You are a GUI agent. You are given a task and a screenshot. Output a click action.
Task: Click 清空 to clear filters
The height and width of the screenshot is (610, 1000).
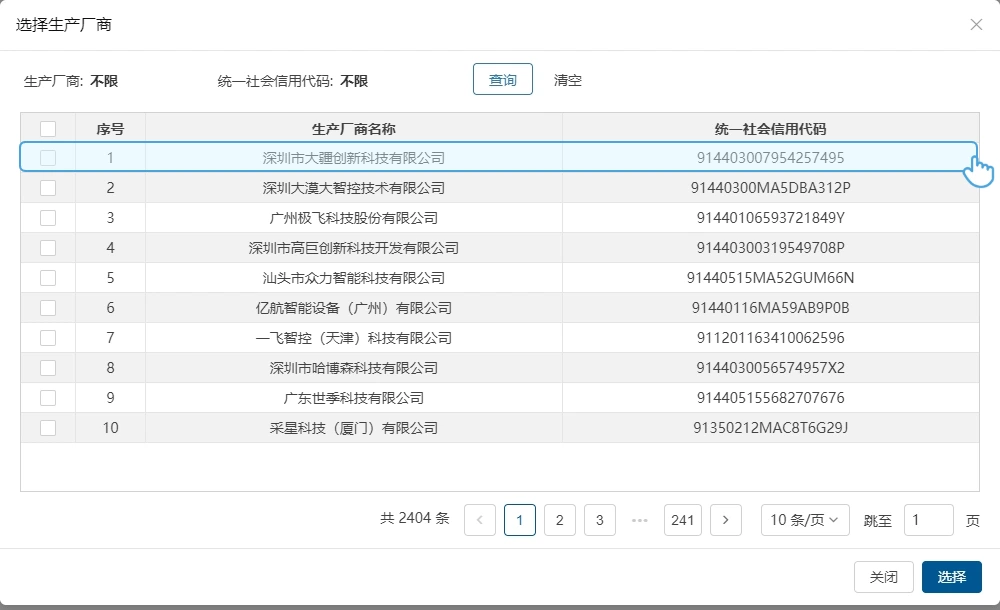568,80
